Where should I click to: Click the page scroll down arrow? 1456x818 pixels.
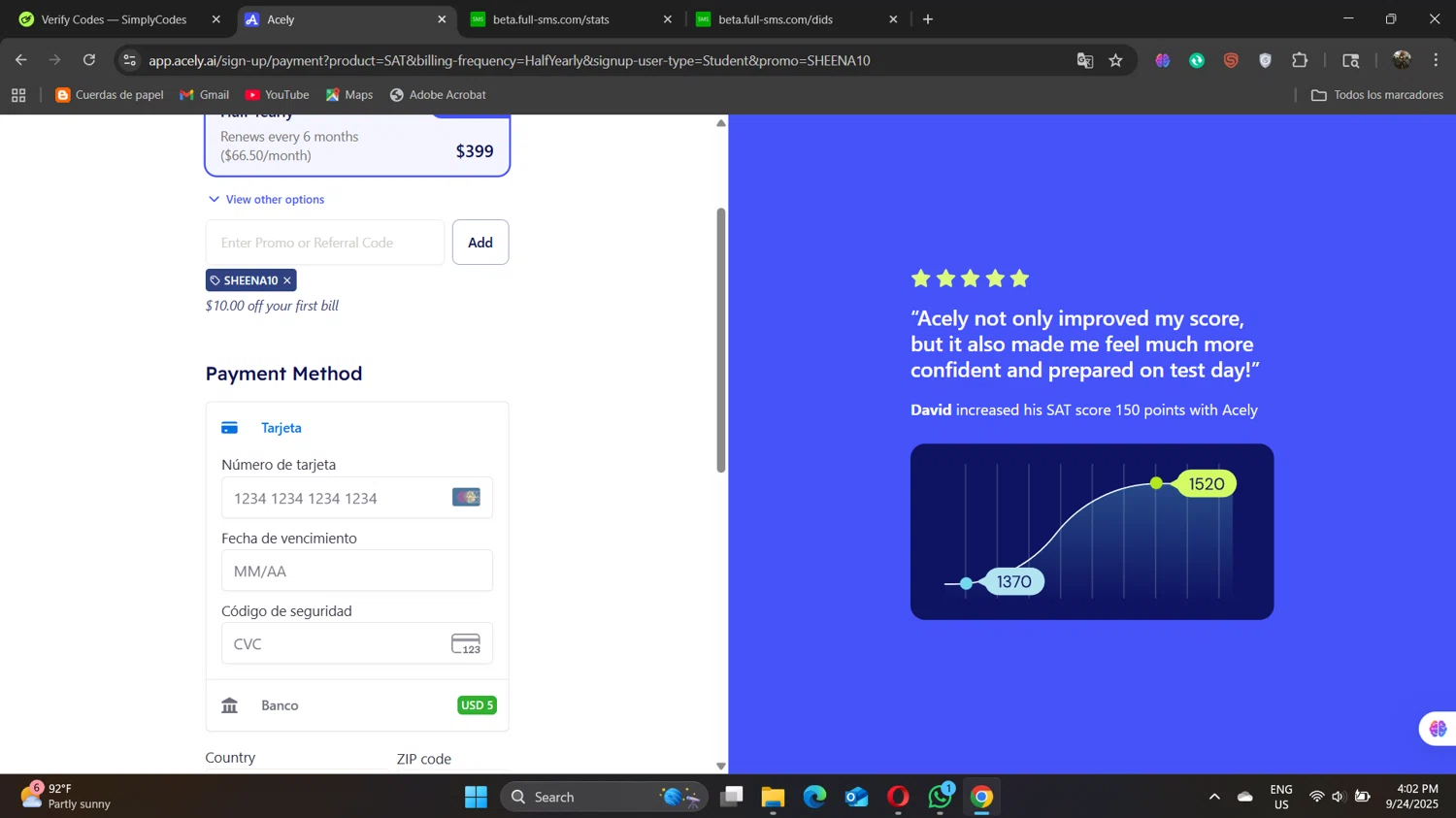(720, 766)
